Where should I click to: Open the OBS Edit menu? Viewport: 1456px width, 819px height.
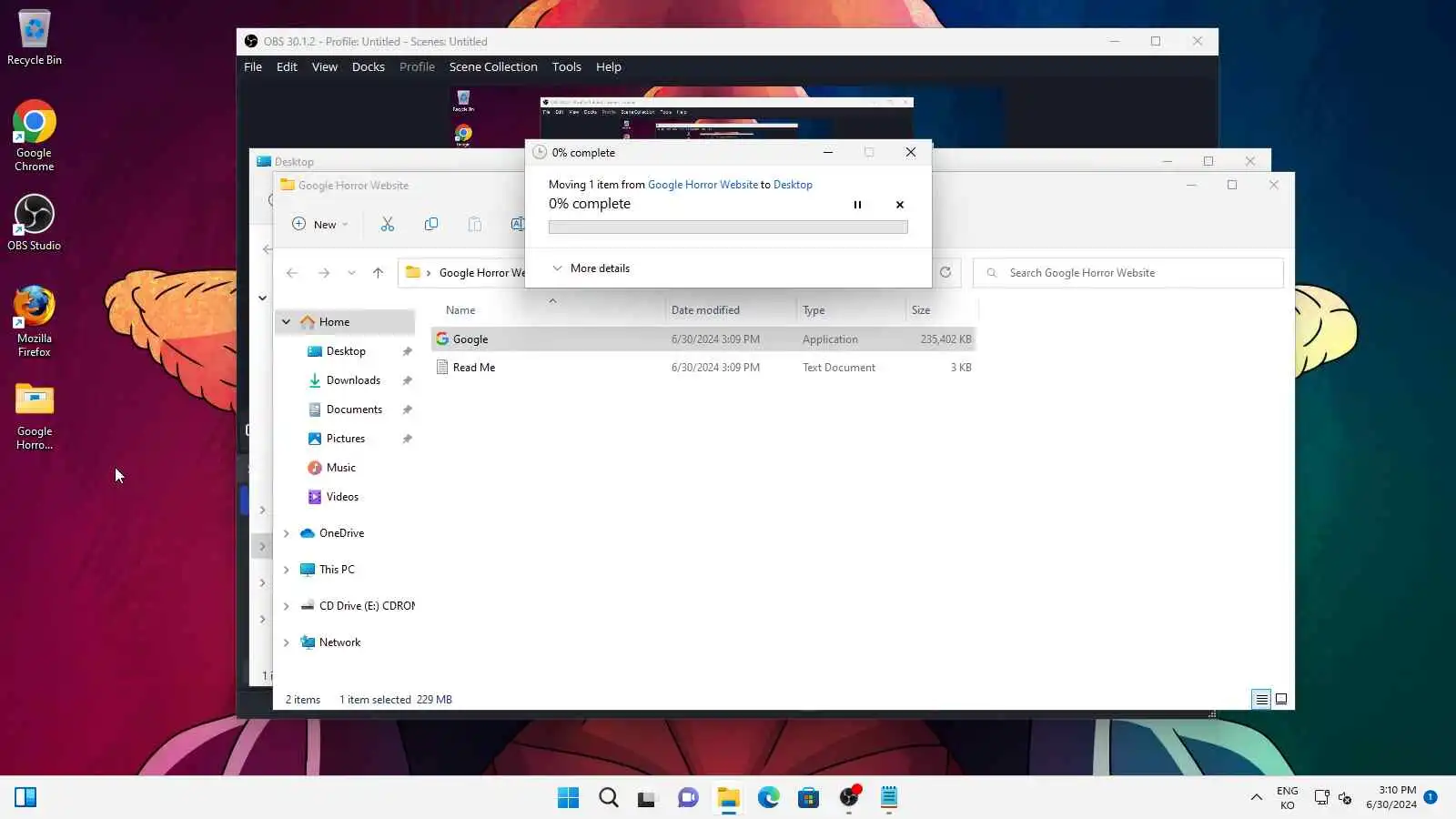287,66
